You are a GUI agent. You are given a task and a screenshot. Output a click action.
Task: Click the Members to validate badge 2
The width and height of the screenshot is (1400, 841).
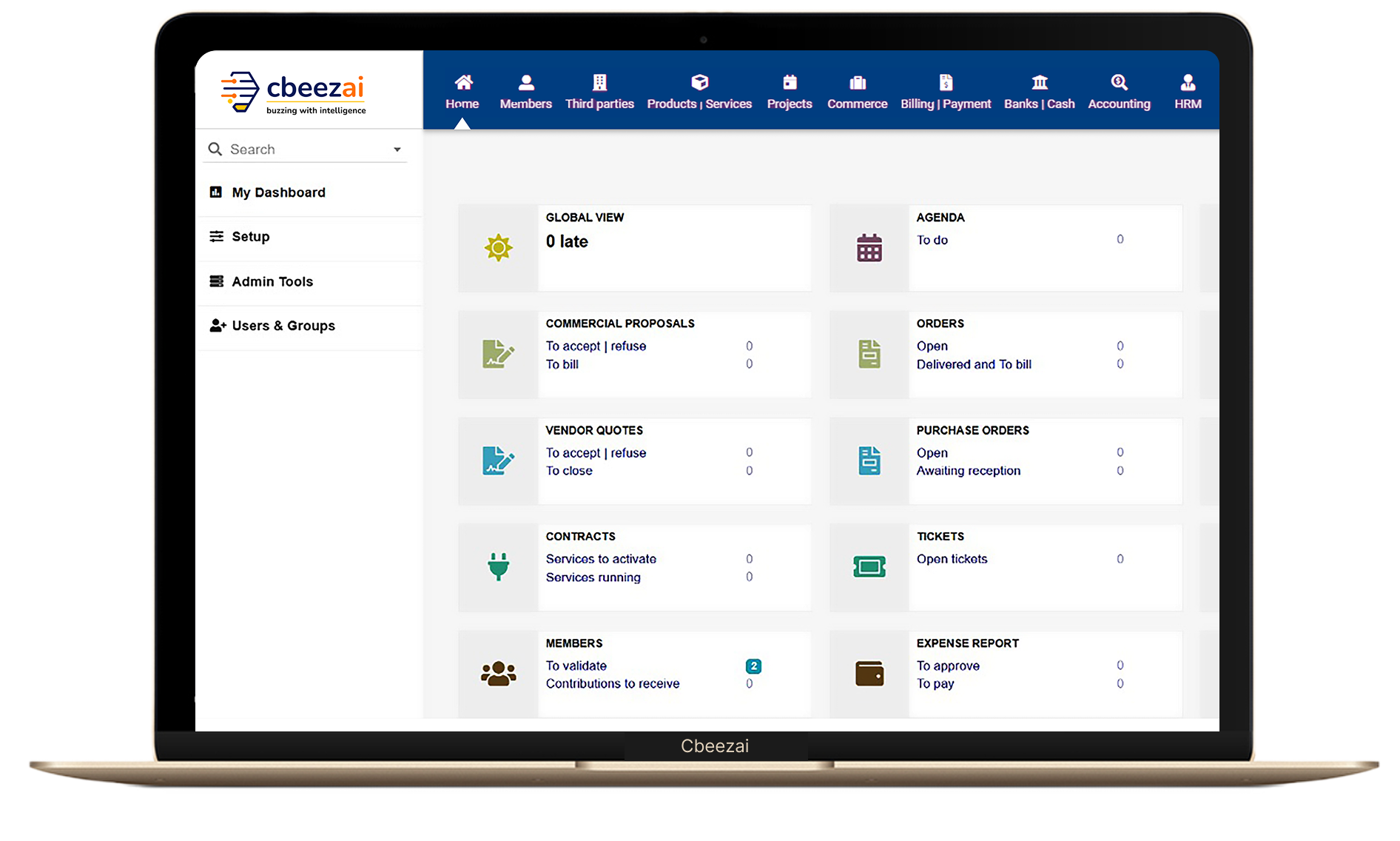pos(753,666)
